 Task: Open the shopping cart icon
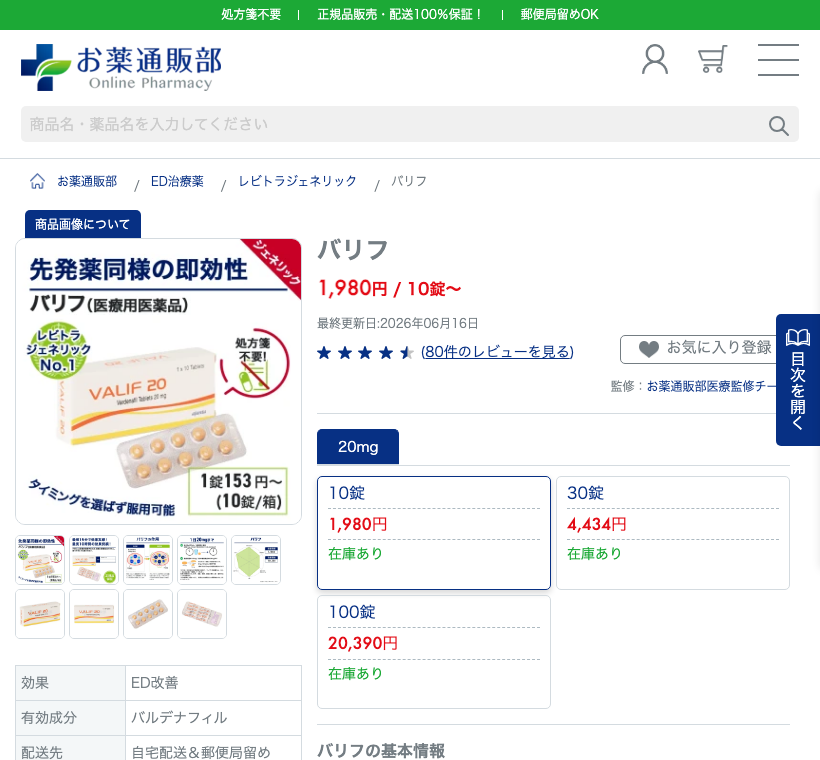(712, 59)
